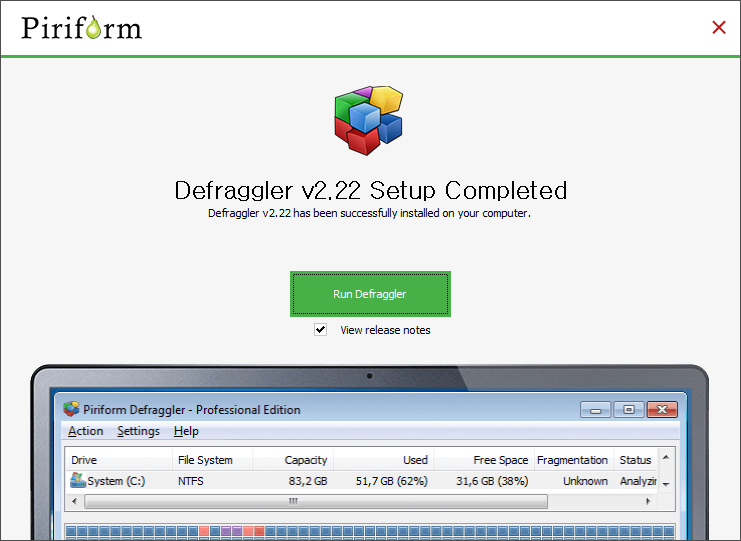This screenshot has width=741, height=541.
Task: Click the down arrow of drive list scrollbar
Action: pos(666,484)
